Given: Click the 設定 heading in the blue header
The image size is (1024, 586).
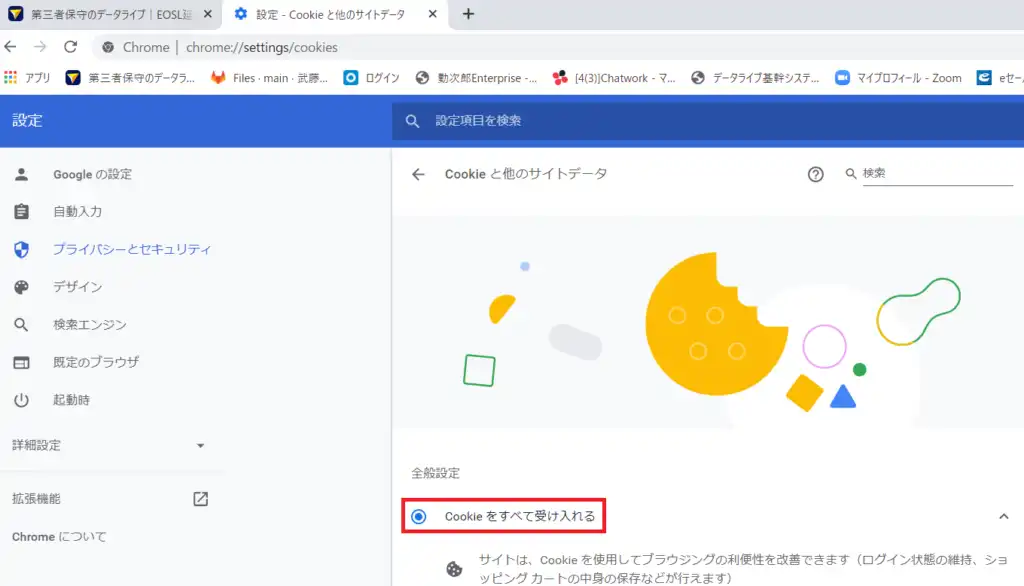Looking at the screenshot, I should [x=27, y=121].
